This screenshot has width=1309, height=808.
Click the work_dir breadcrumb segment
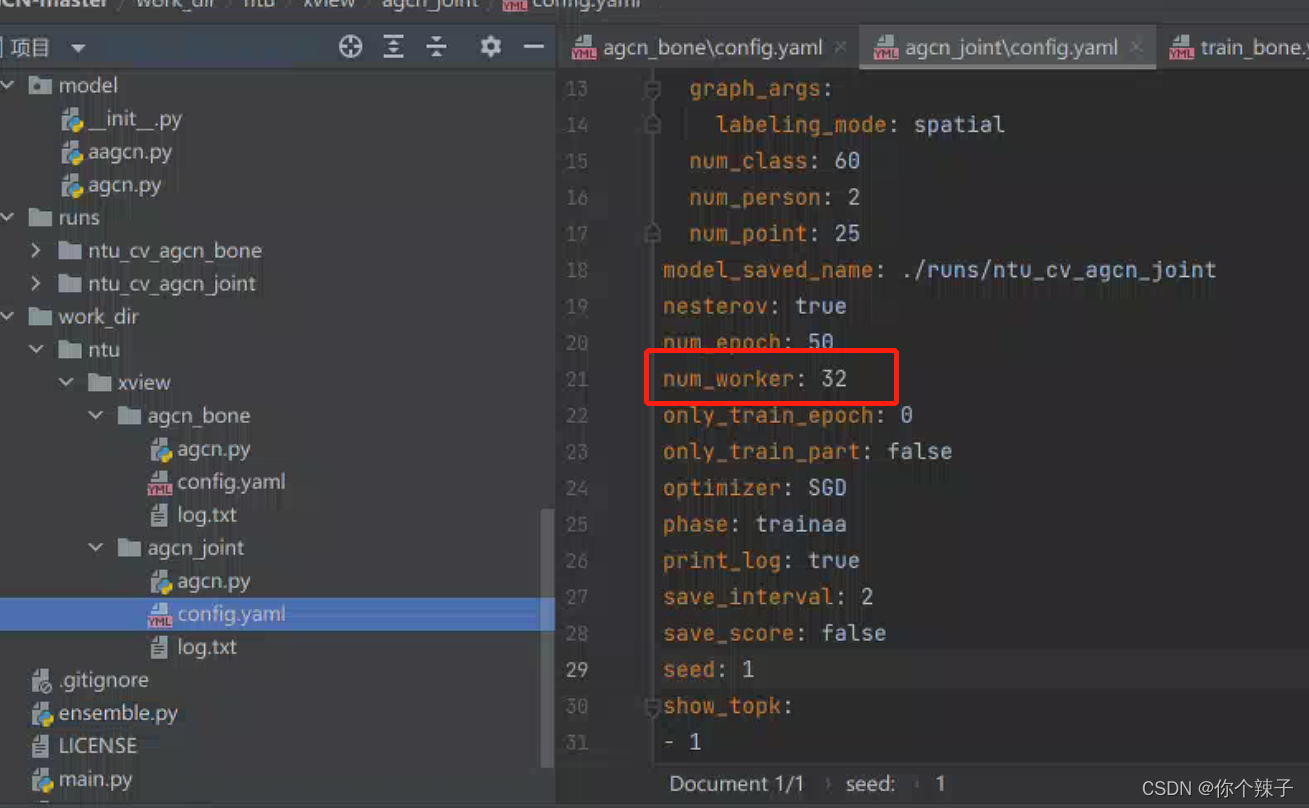[175, 4]
